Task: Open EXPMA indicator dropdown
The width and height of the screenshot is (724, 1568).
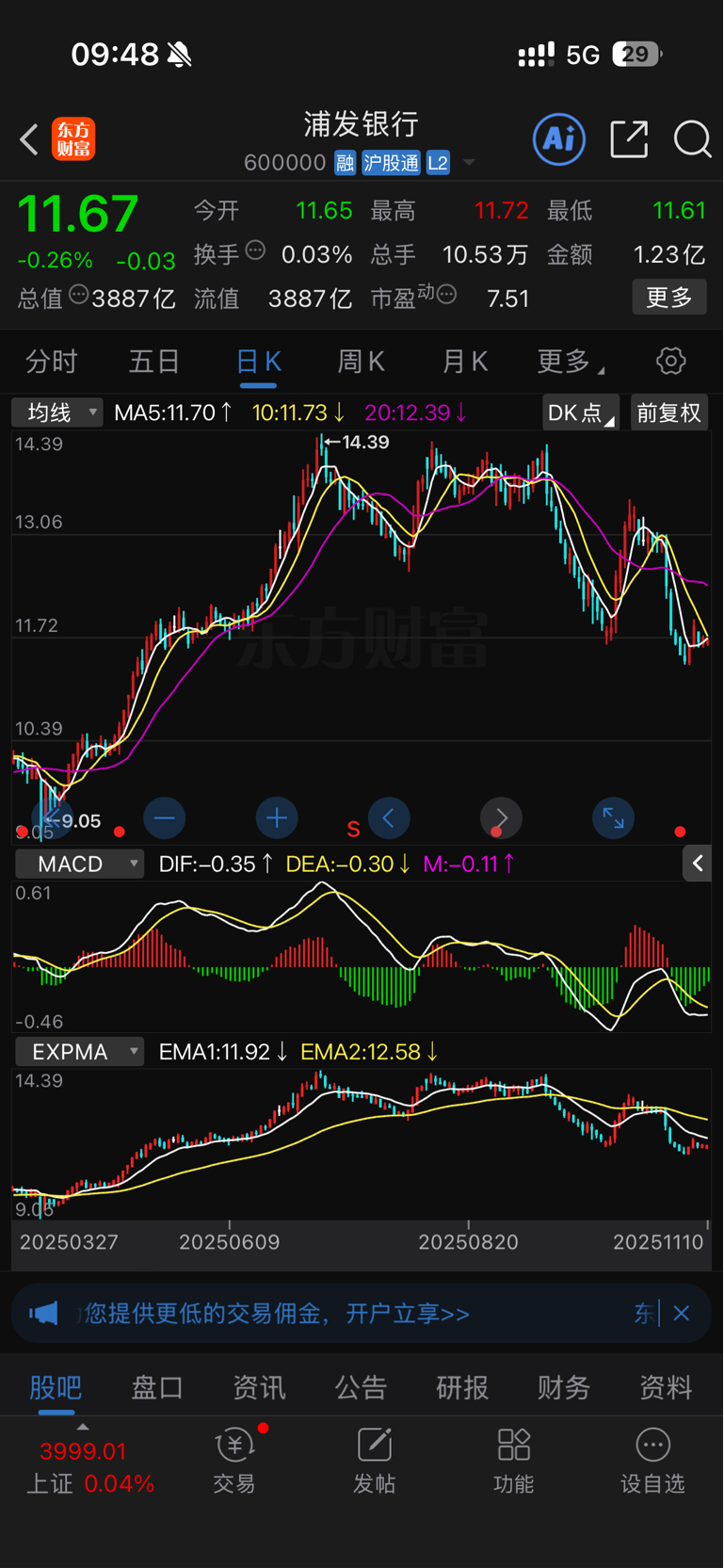Action: [79, 1052]
